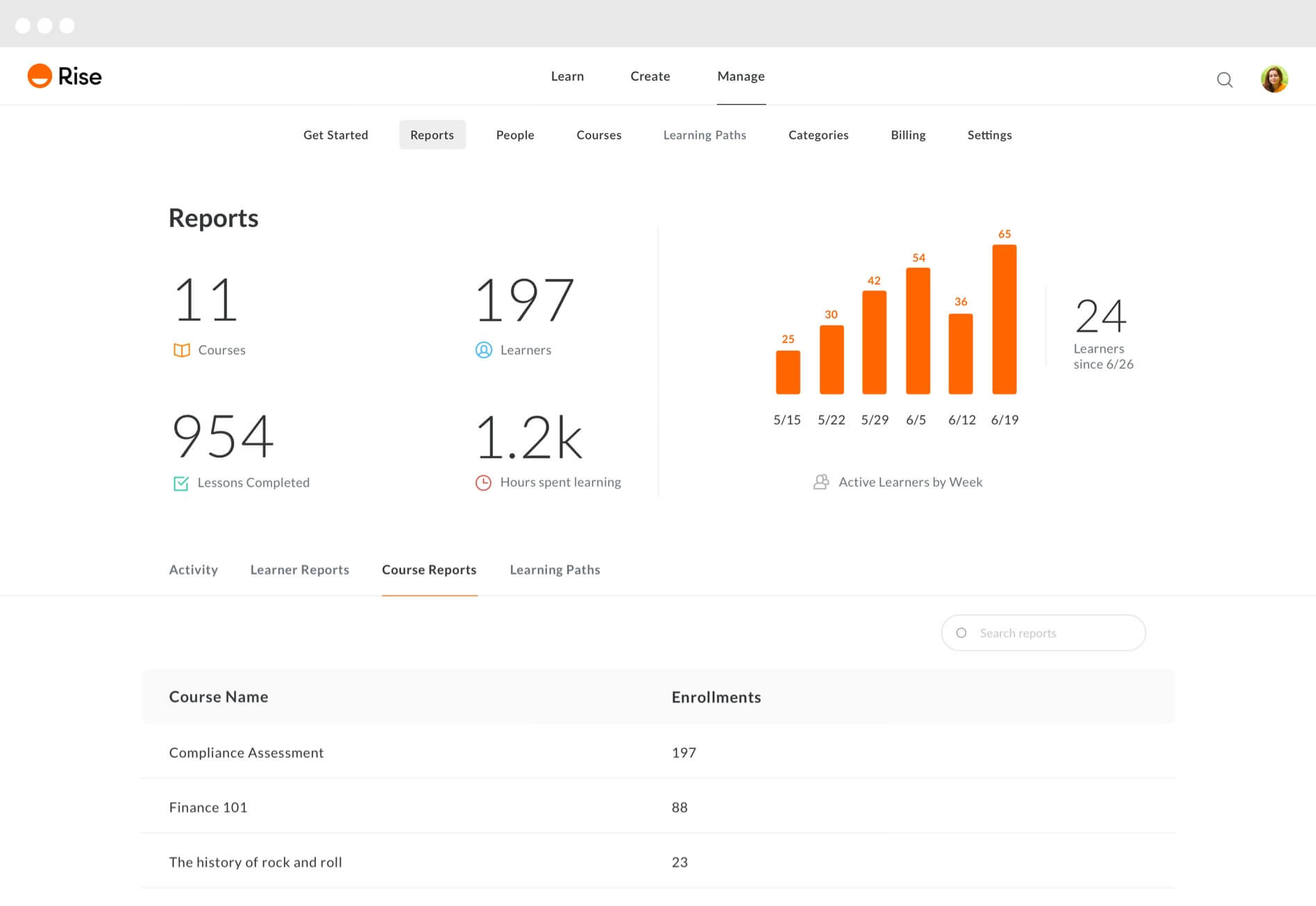The width and height of the screenshot is (1316, 906).
Task: Open the user profile avatar
Action: [1274, 79]
